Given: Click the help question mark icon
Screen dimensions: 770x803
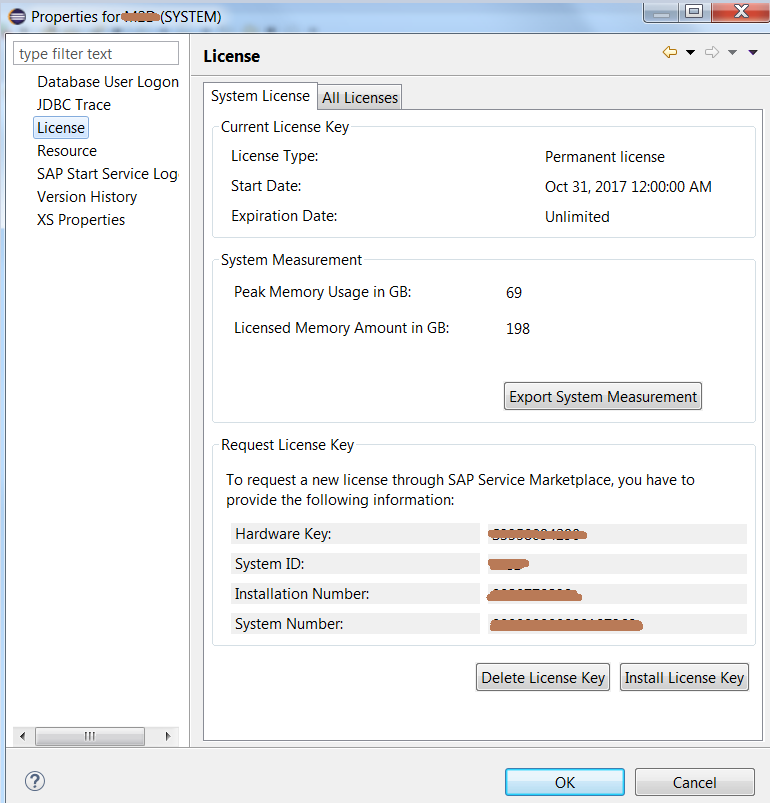Looking at the screenshot, I should pyautogui.click(x=35, y=781).
